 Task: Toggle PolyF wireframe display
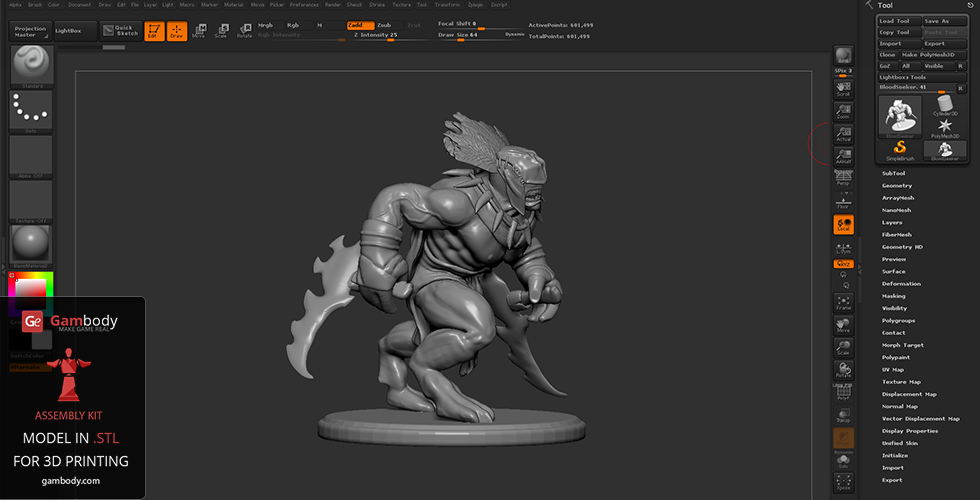pyautogui.click(x=844, y=394)
